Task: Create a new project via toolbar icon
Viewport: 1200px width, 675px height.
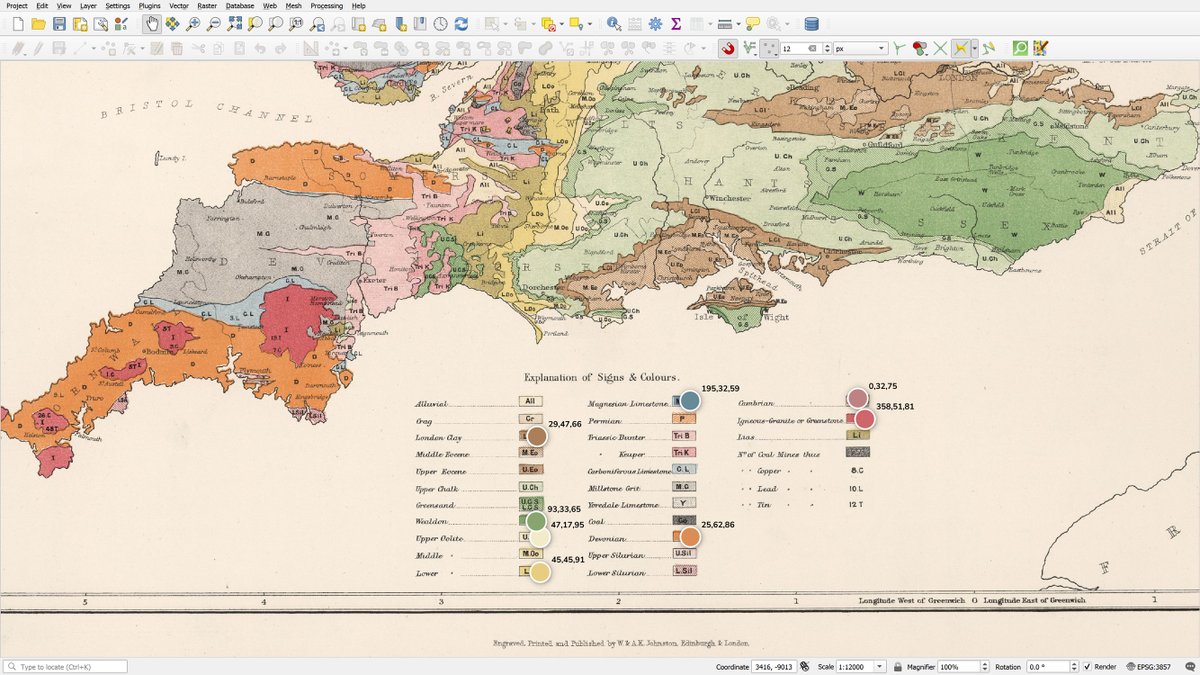Action: (17, 23)
